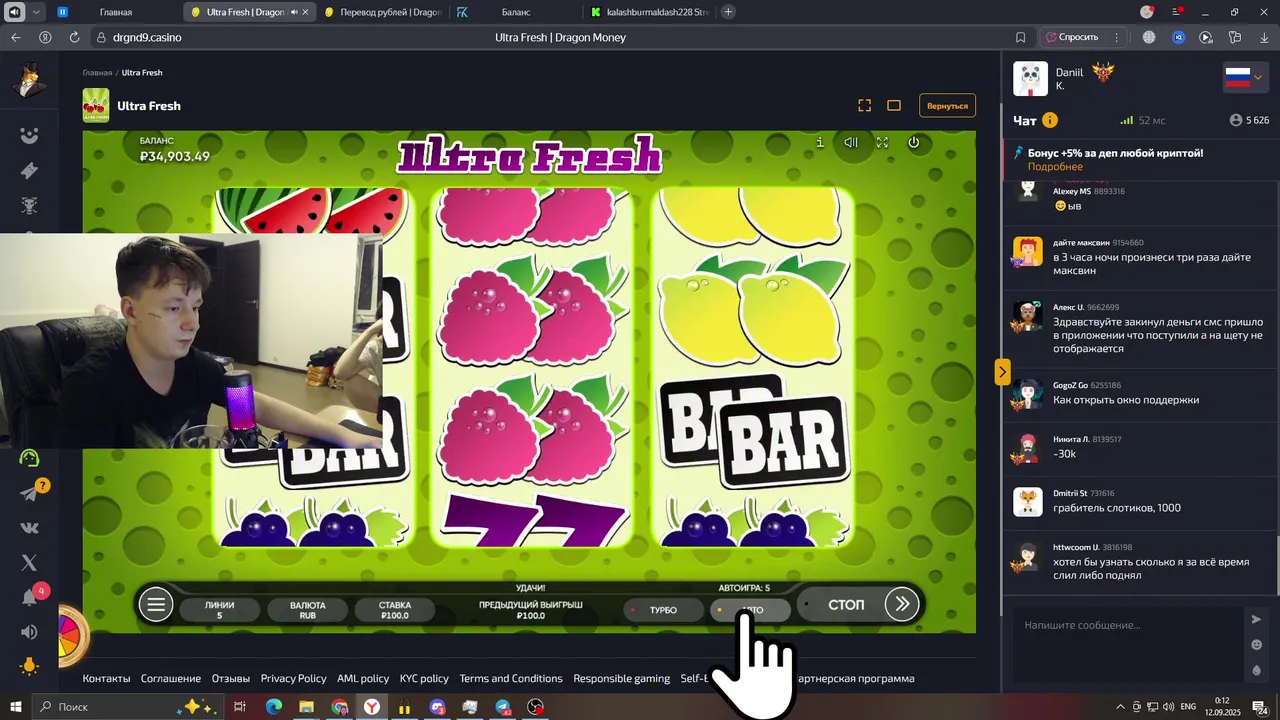The height and width of the screenshot is (720, 1280).
Task: Open Privacy Policy footer link
Action: pyautogui.click(x=293, y=678)
